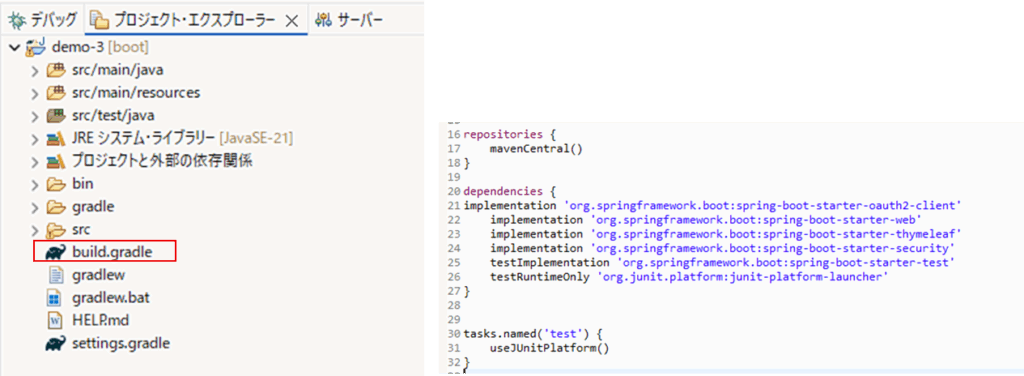Click the settings.gradle elephant icon
The image size is (1024, 376).
click(56, 343)
